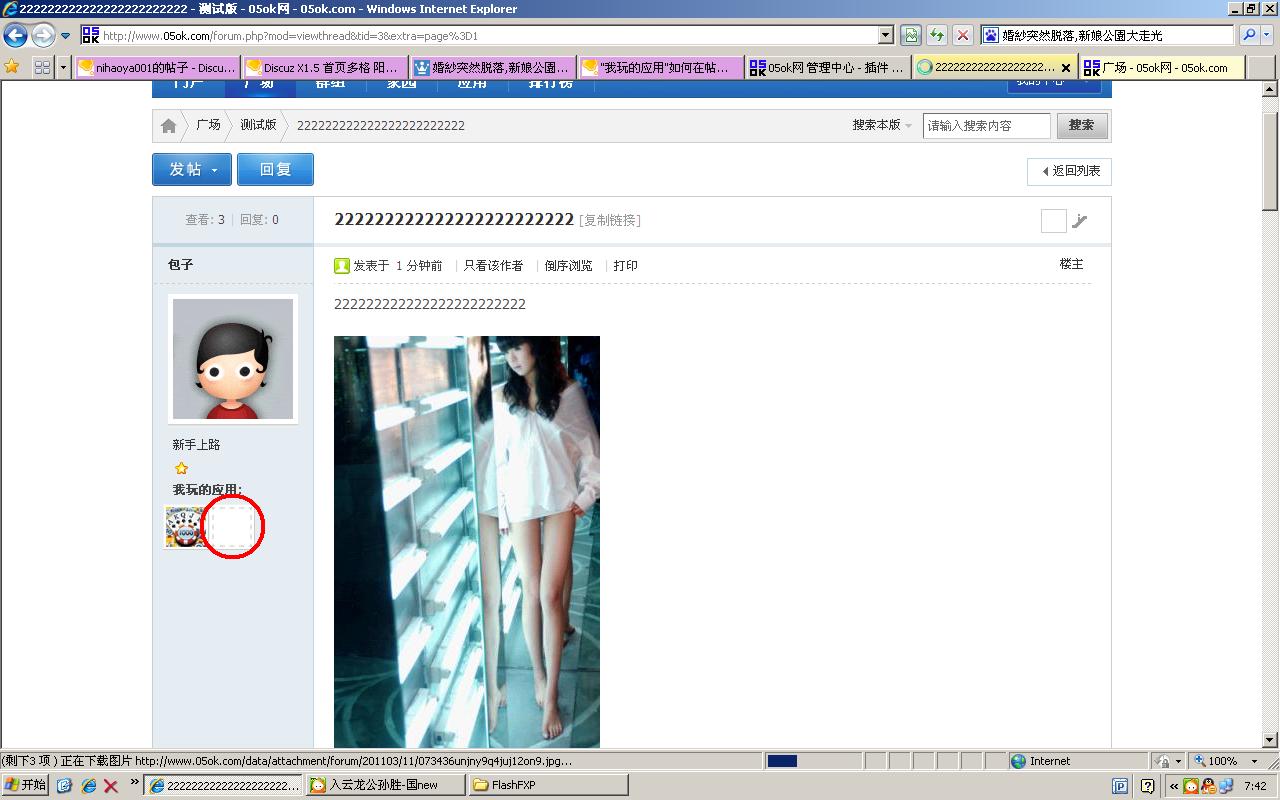
Task: Click the 回复 reply button
Action: pos(275,169)
